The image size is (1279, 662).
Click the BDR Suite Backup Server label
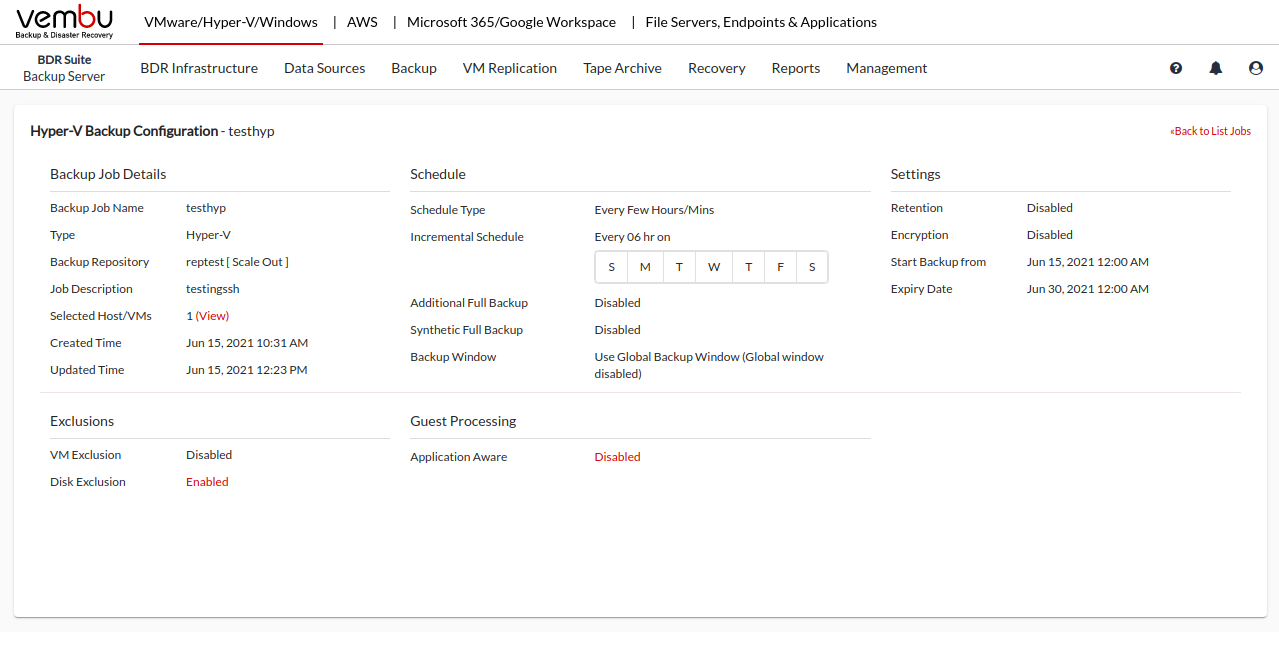coord(64,68)
